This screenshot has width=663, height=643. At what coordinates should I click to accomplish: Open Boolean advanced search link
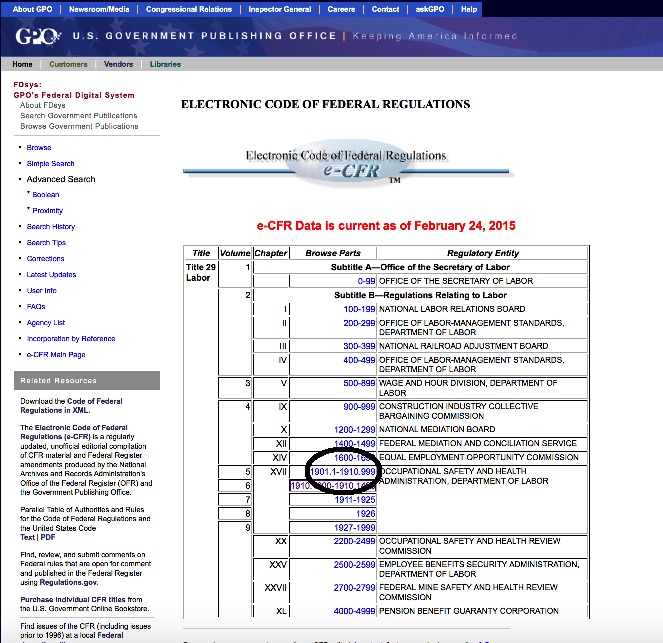click(46, 195)
